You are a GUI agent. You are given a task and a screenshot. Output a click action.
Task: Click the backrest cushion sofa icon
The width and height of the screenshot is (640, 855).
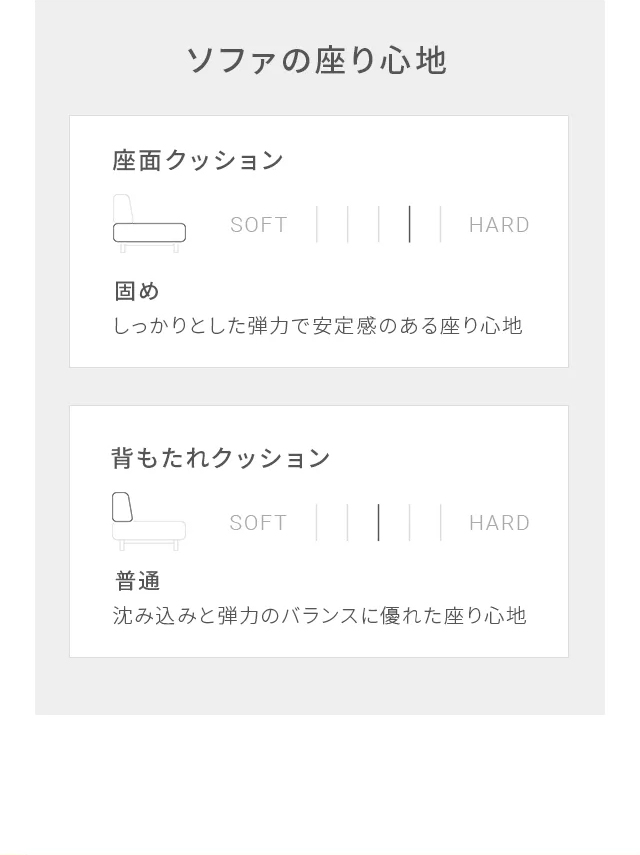pos(149,522)
